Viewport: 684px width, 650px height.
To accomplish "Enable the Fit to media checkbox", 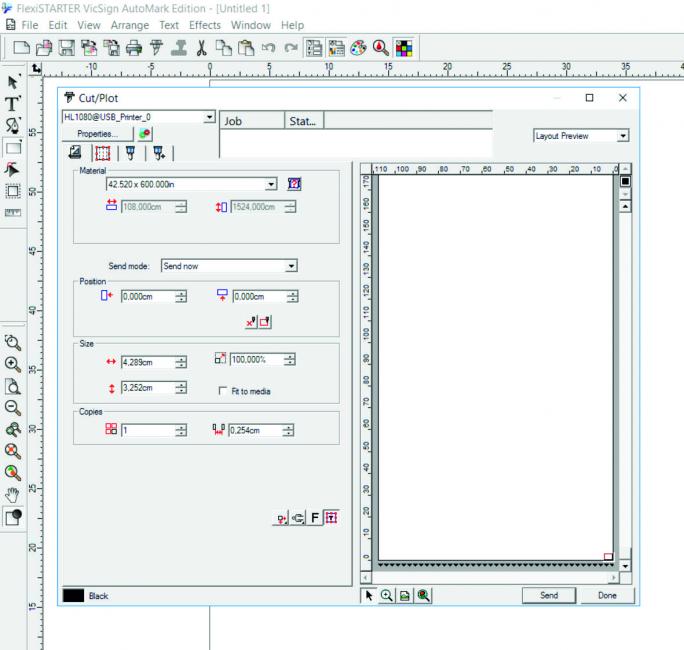I will 222,391.
